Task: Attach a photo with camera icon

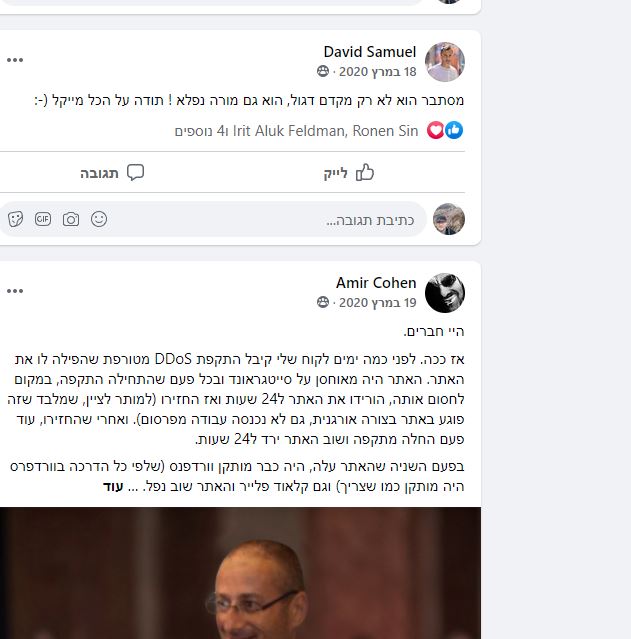Action: (x=71, y=219)
